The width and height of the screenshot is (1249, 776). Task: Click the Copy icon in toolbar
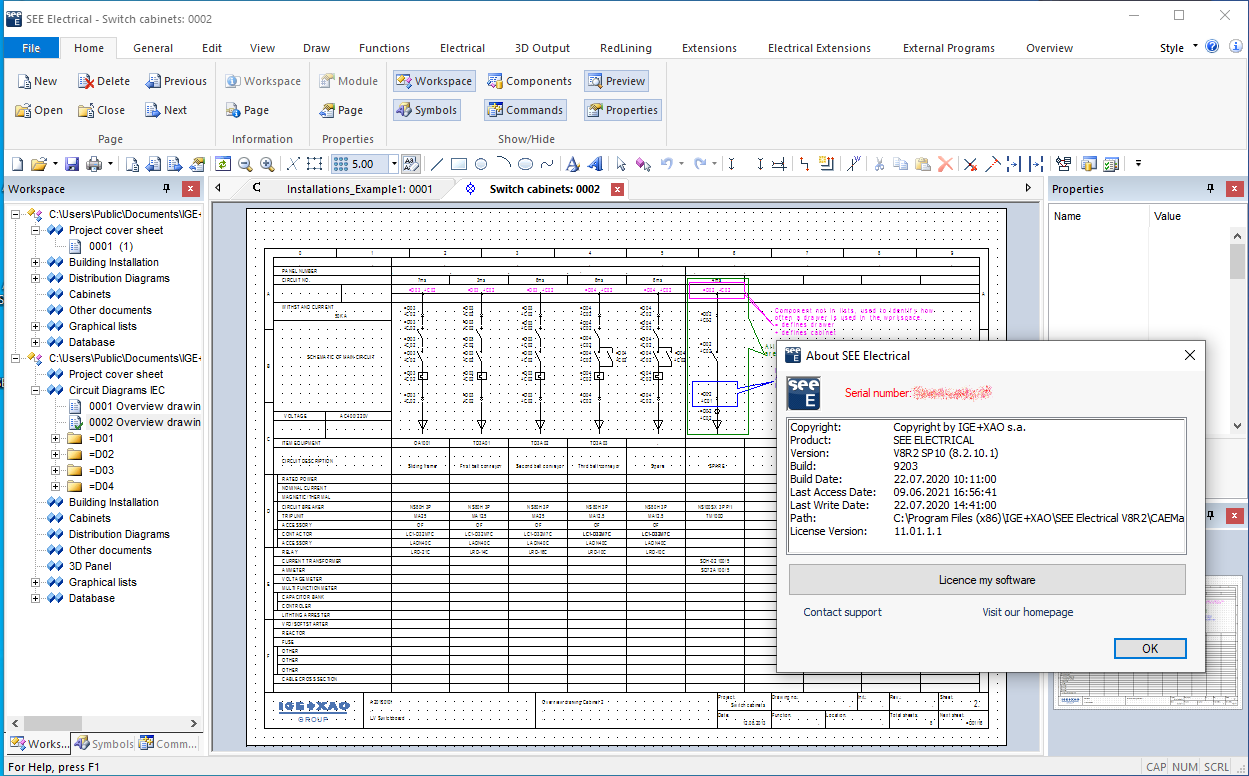(901, 164)
